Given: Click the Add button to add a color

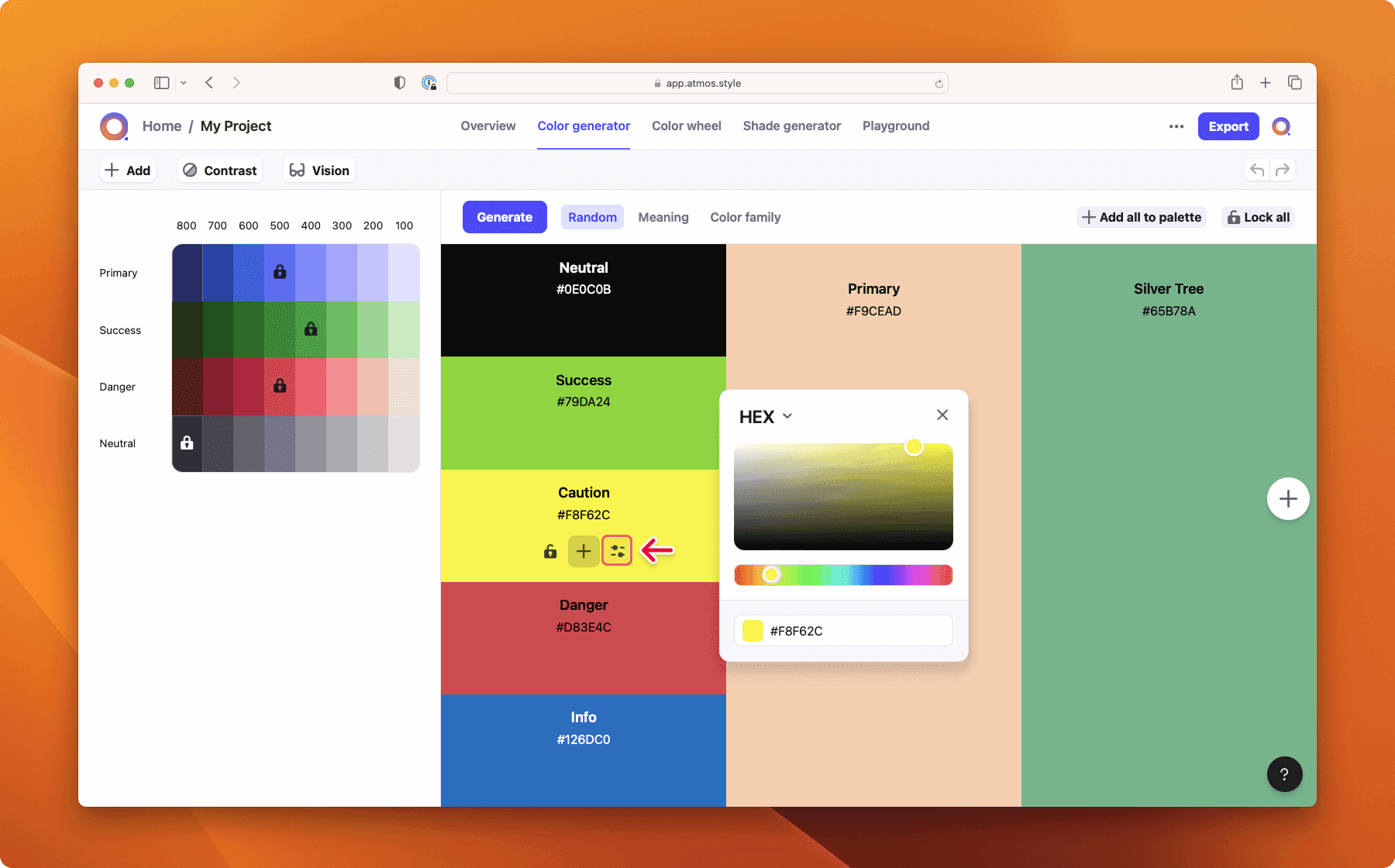Looking at the screenshot, I should [x=127, y=170].
